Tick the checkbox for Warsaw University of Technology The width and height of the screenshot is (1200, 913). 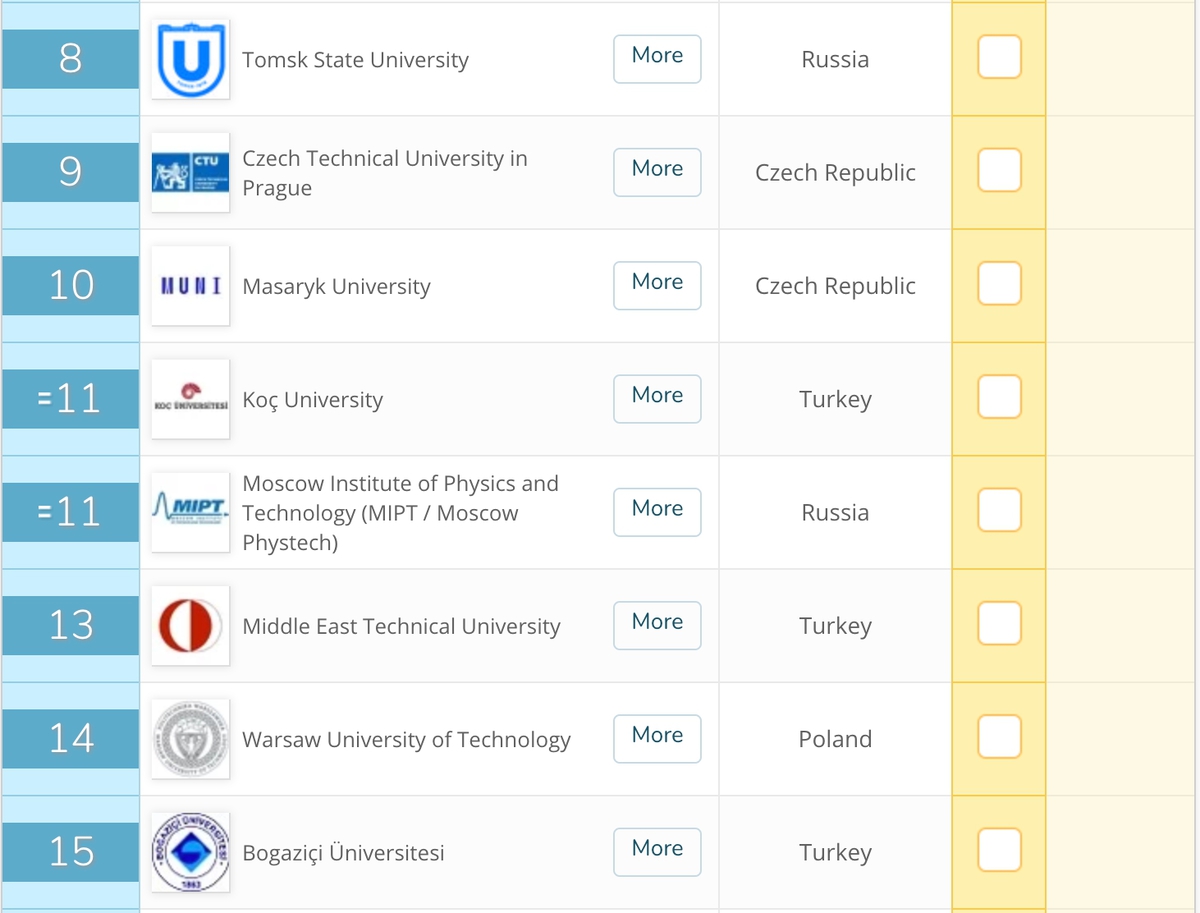coord(999,737)
